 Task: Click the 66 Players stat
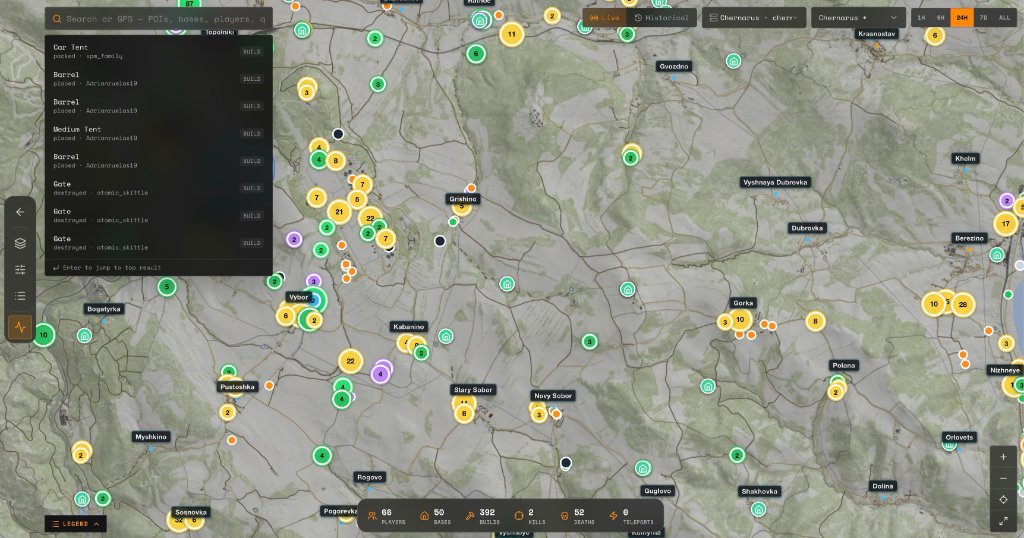point(385,516)
